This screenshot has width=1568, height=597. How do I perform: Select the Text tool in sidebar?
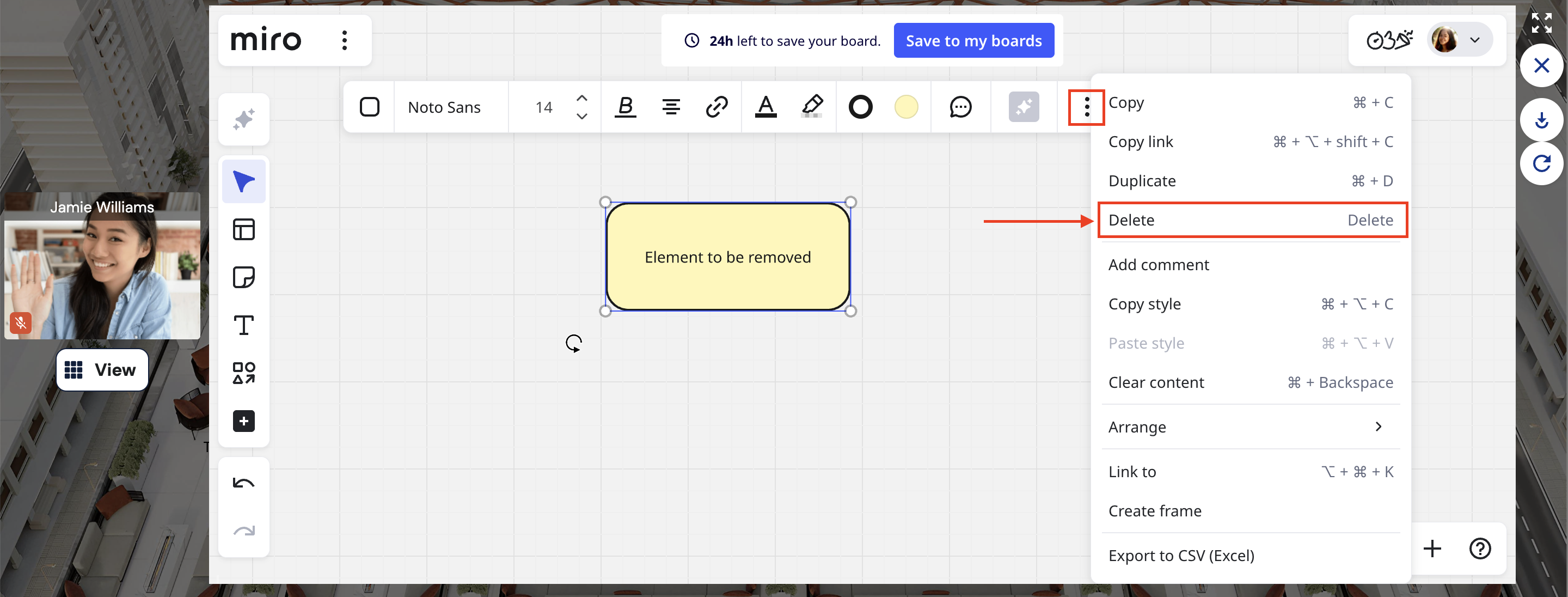point(243,325)
